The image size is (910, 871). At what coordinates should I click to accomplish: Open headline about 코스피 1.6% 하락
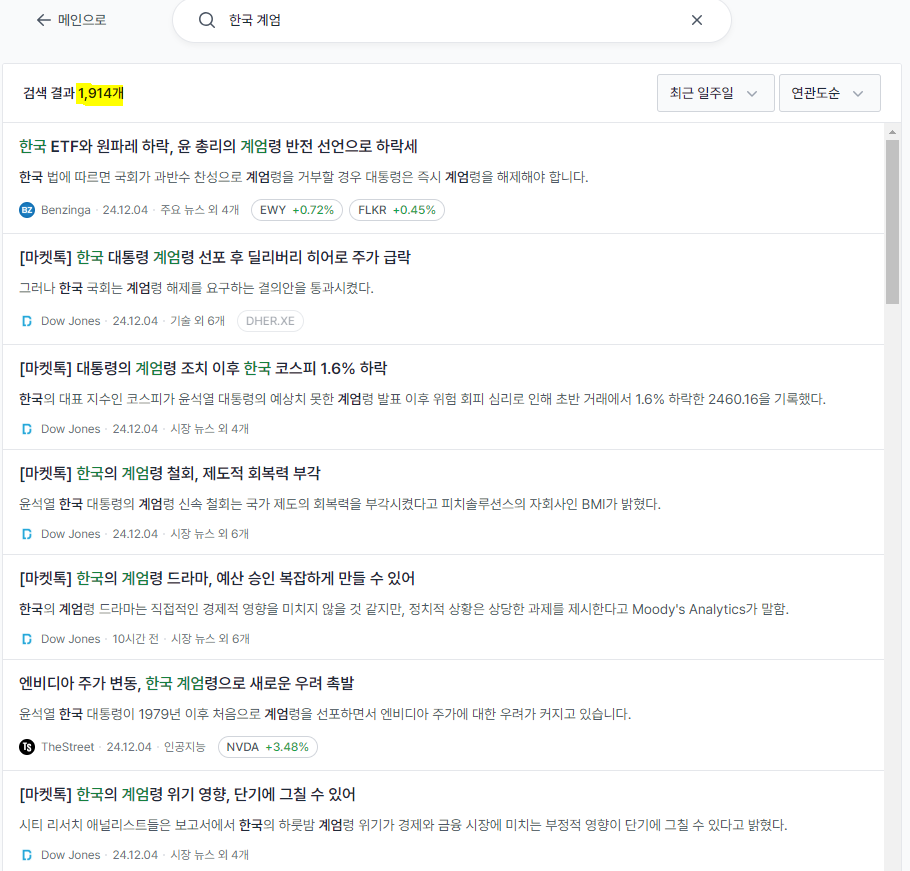click(203, 367)
